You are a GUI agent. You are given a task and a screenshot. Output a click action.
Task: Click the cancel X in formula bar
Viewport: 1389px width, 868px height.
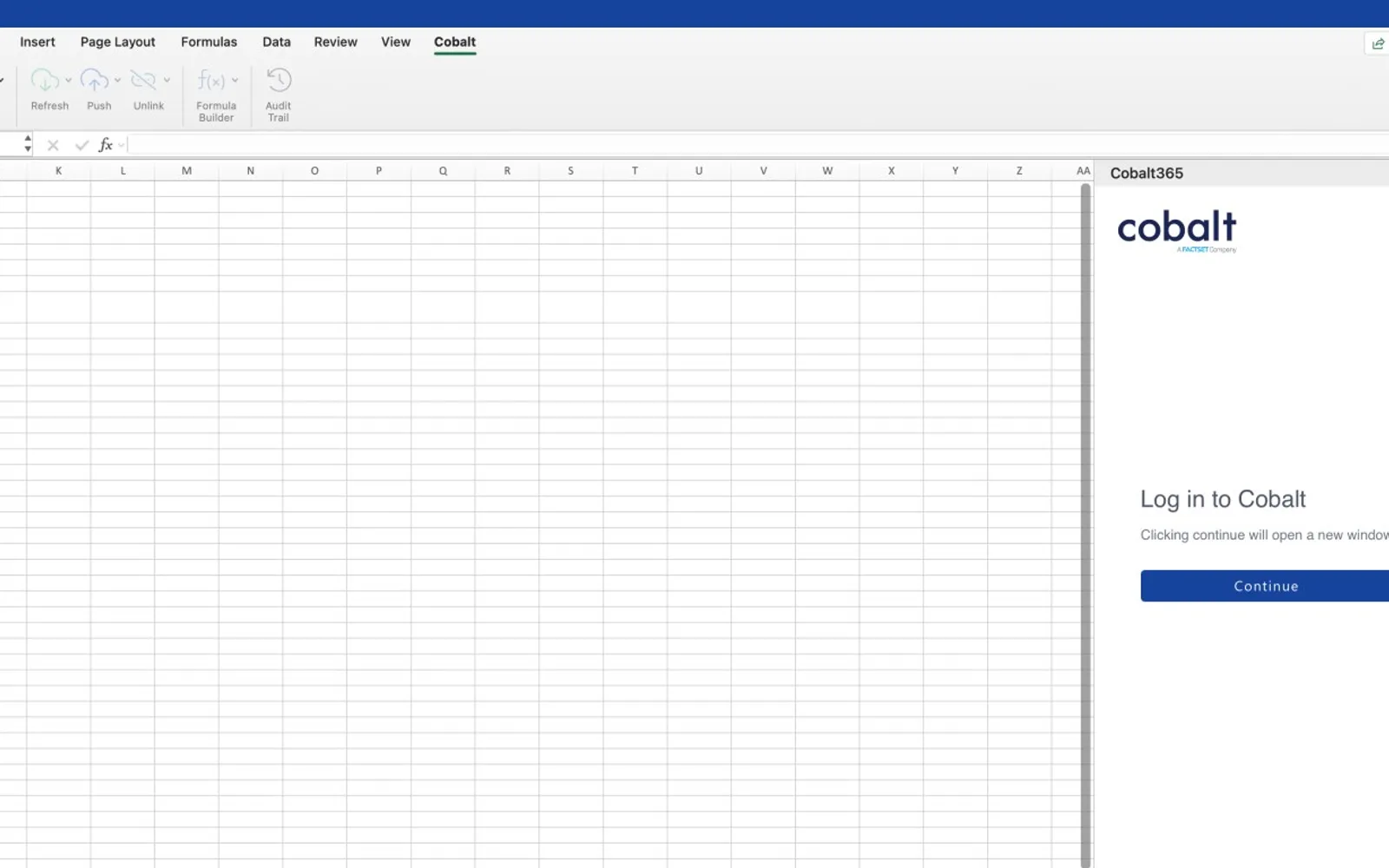click(x=53, y=145)
